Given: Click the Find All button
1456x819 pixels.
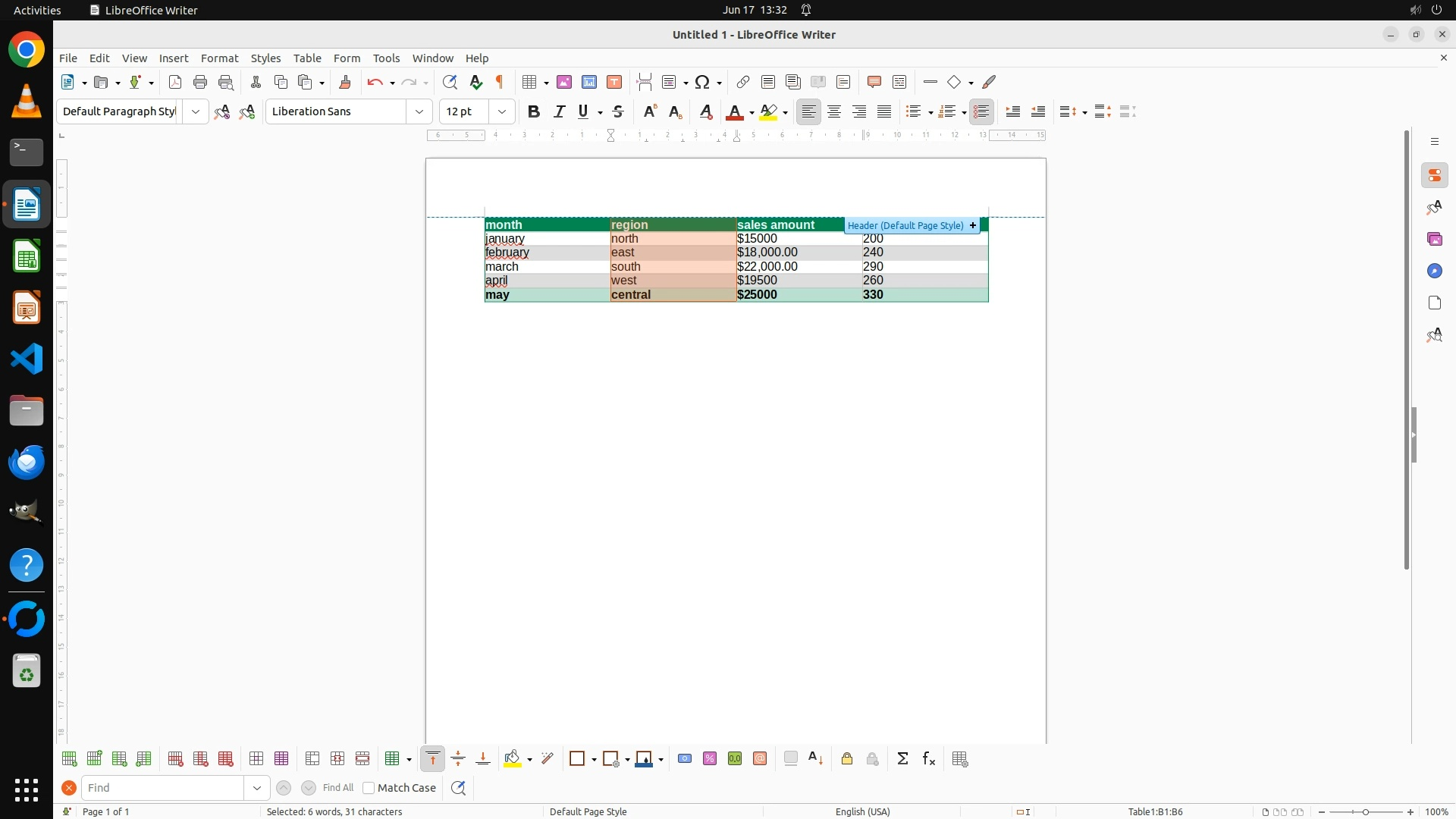Looking at the screenshot, I should pos(338,788).
